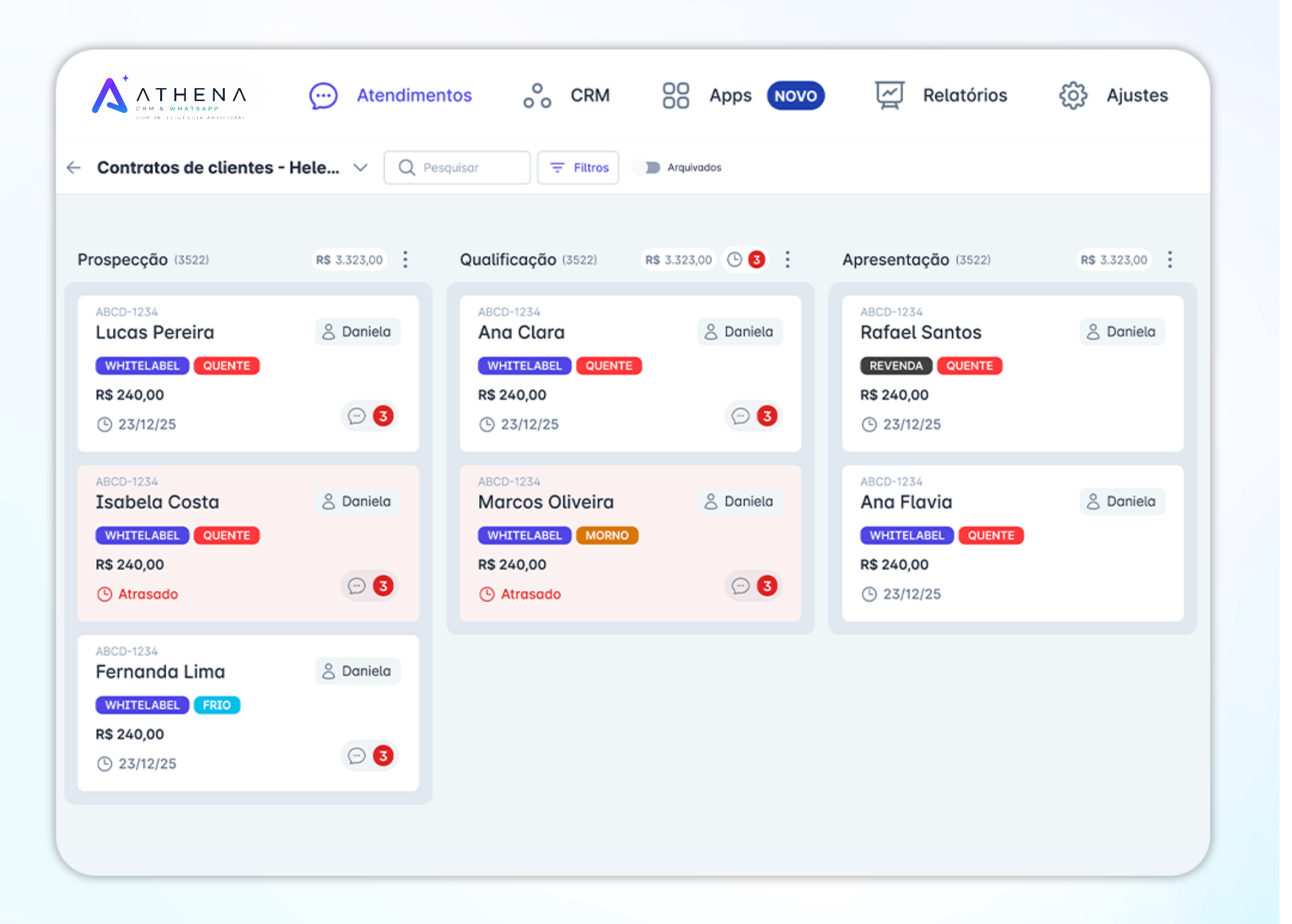
Task: Open the Isabela Costa card
Action: click(248, 543)
